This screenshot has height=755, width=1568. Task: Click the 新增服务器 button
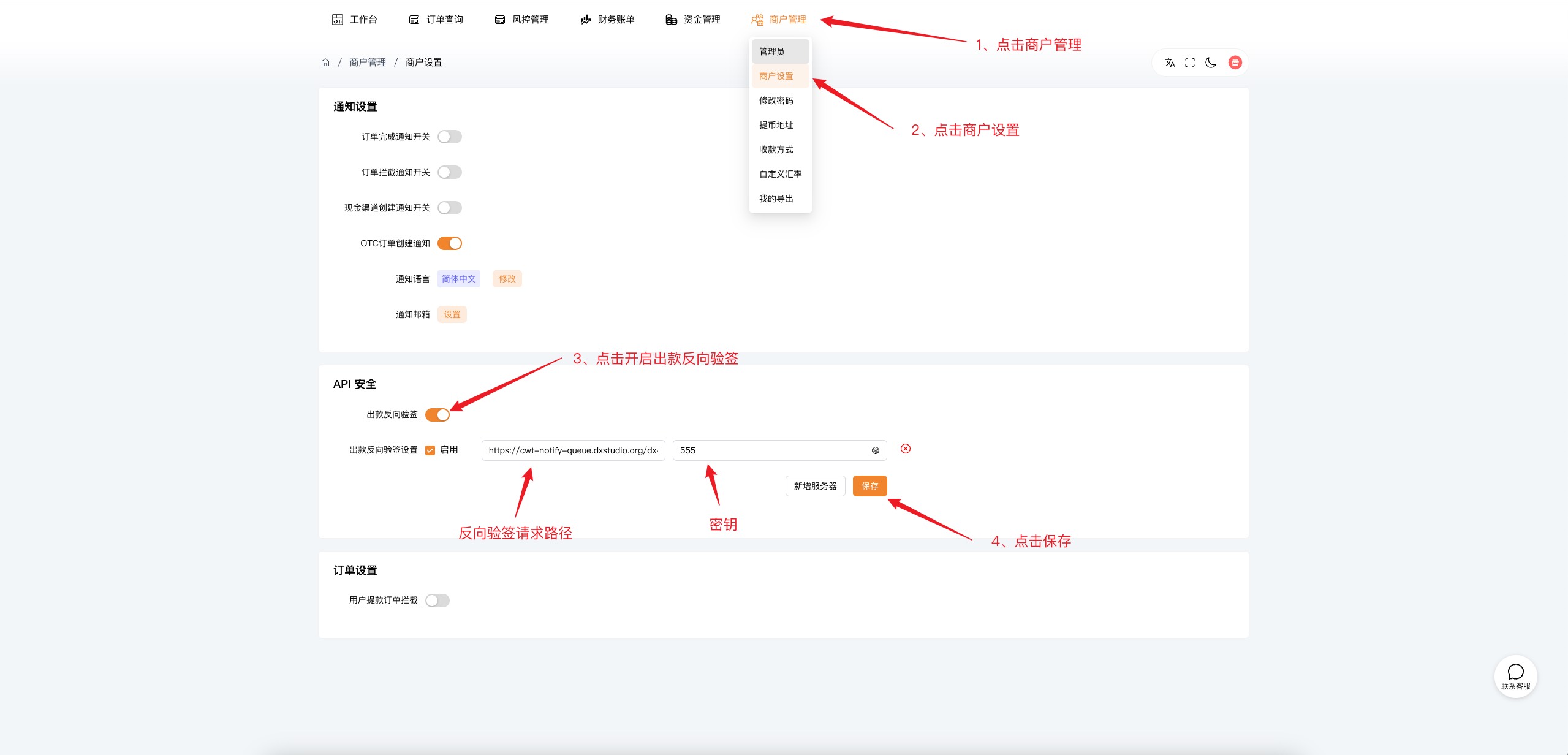pos(815,486)
